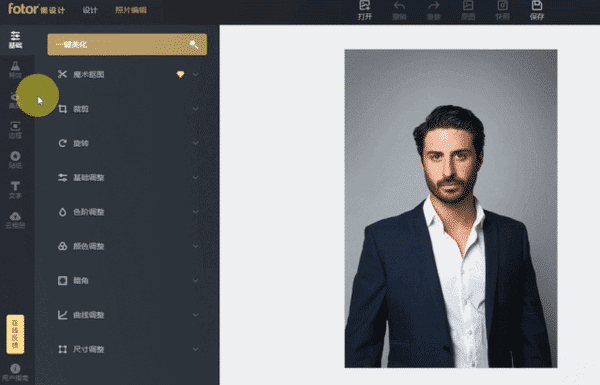The height and width of the screenshot is (385, 600).
Task: Click the yellow online feedback button
Action: [15, 334]
